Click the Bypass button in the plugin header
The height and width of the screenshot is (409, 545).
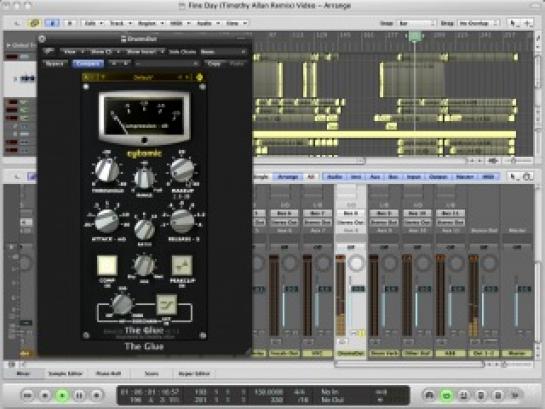point(55,64)
